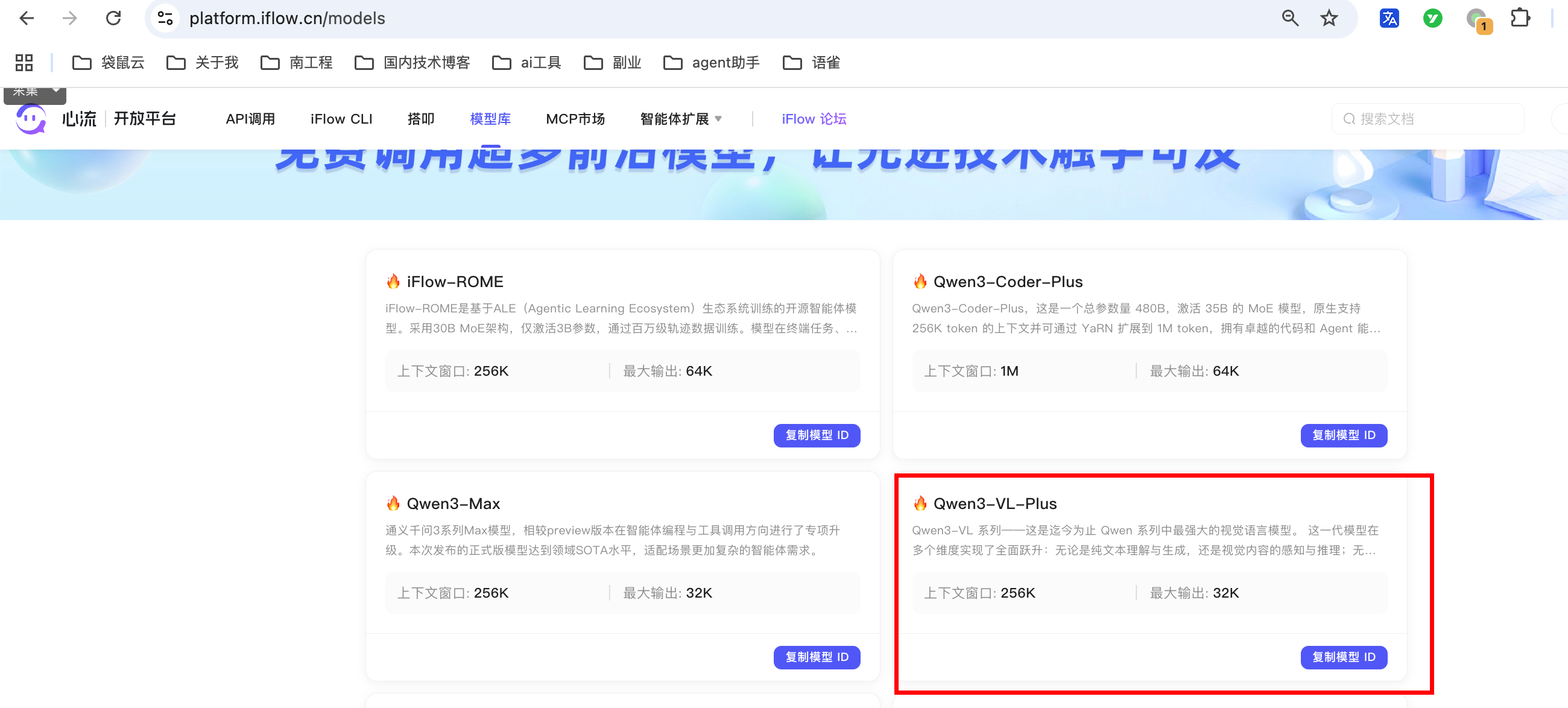Click the Qwen3-VL-Plus model title
Viewport: 1568px width, 708px height.
point(995,504)
